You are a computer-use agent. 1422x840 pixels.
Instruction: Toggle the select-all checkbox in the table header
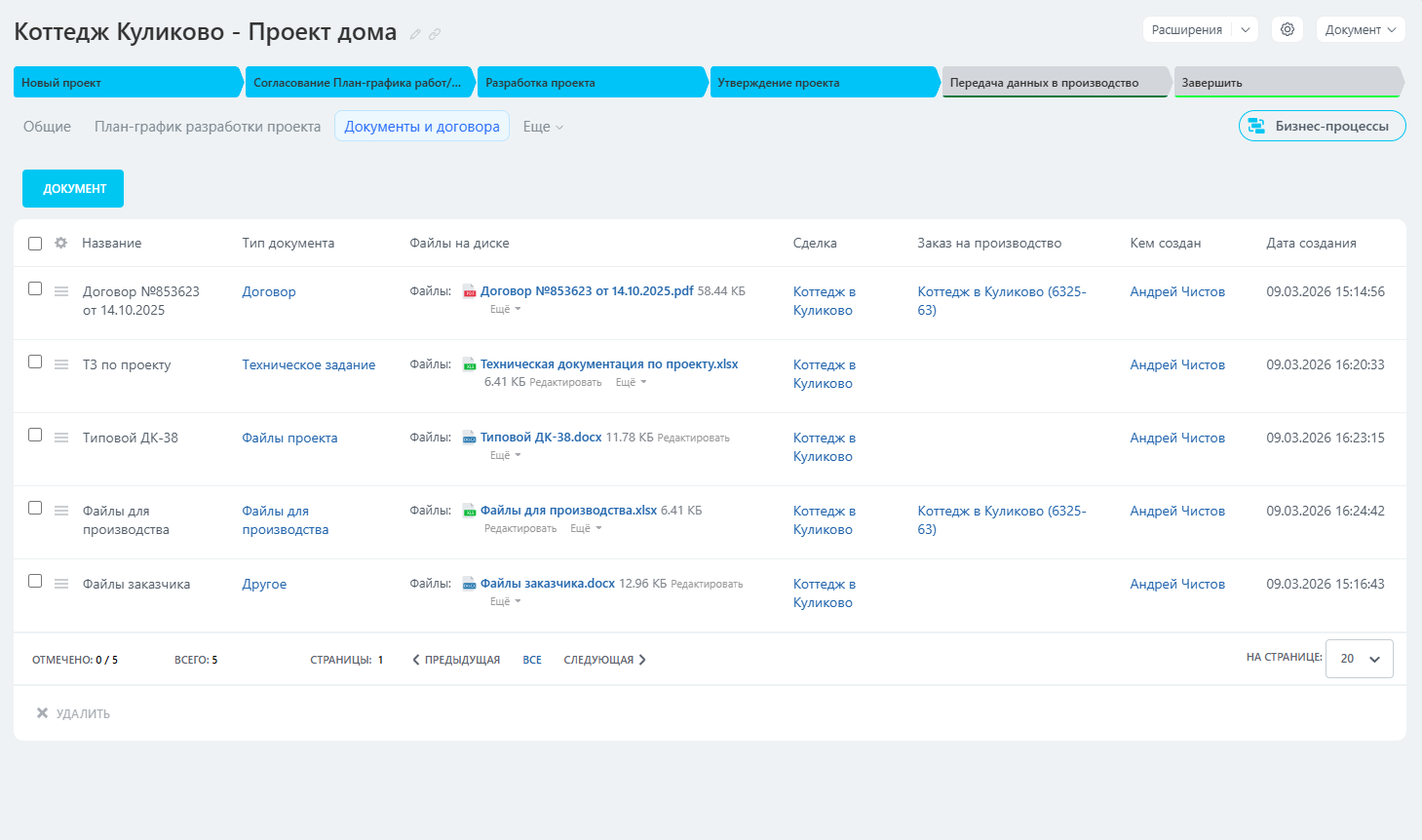(35, 244)
